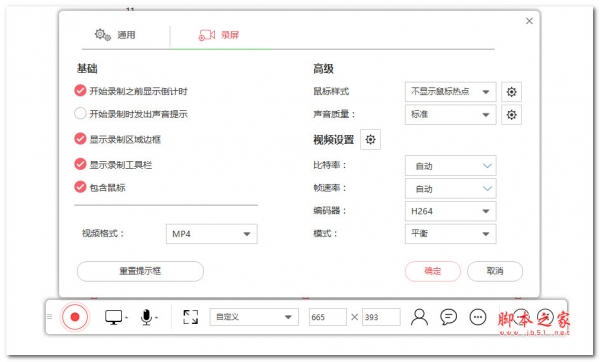Expand the 比特率 自动 dropdown

(x=450, y=166)
